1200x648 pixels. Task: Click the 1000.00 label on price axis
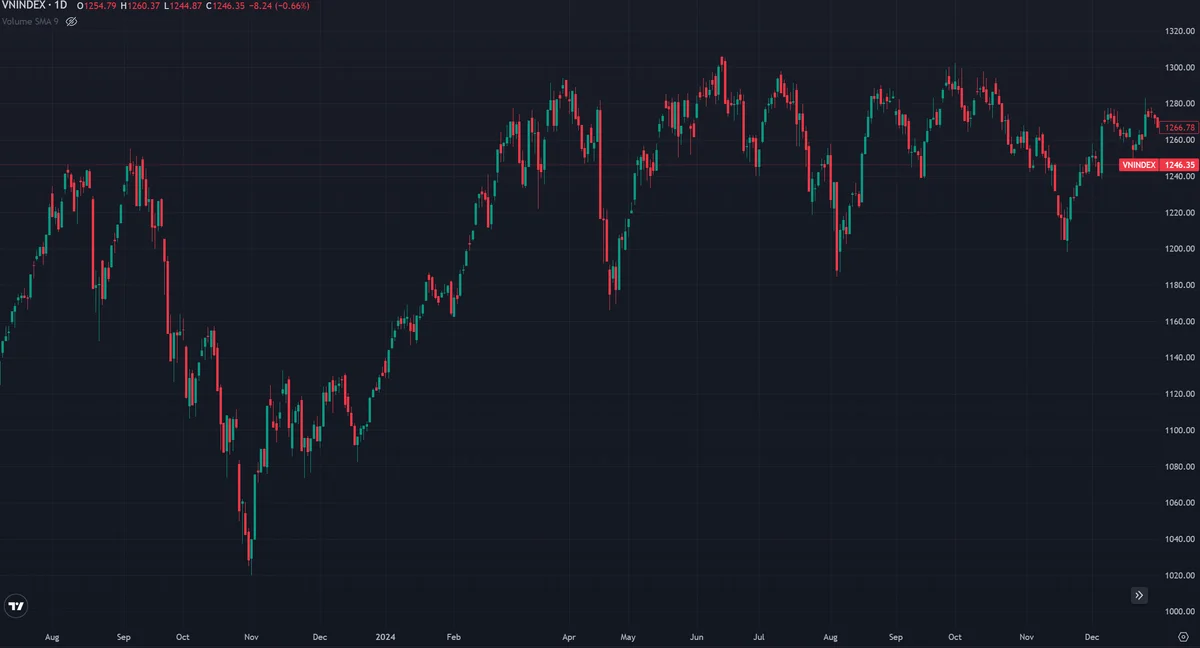point(1180,612)
